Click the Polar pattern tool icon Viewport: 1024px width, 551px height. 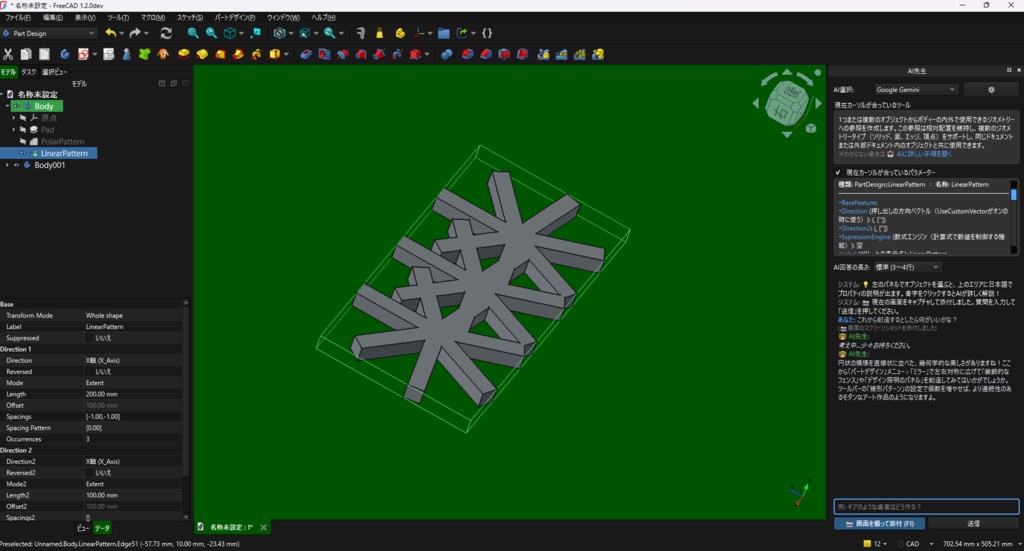coord(579,54)
